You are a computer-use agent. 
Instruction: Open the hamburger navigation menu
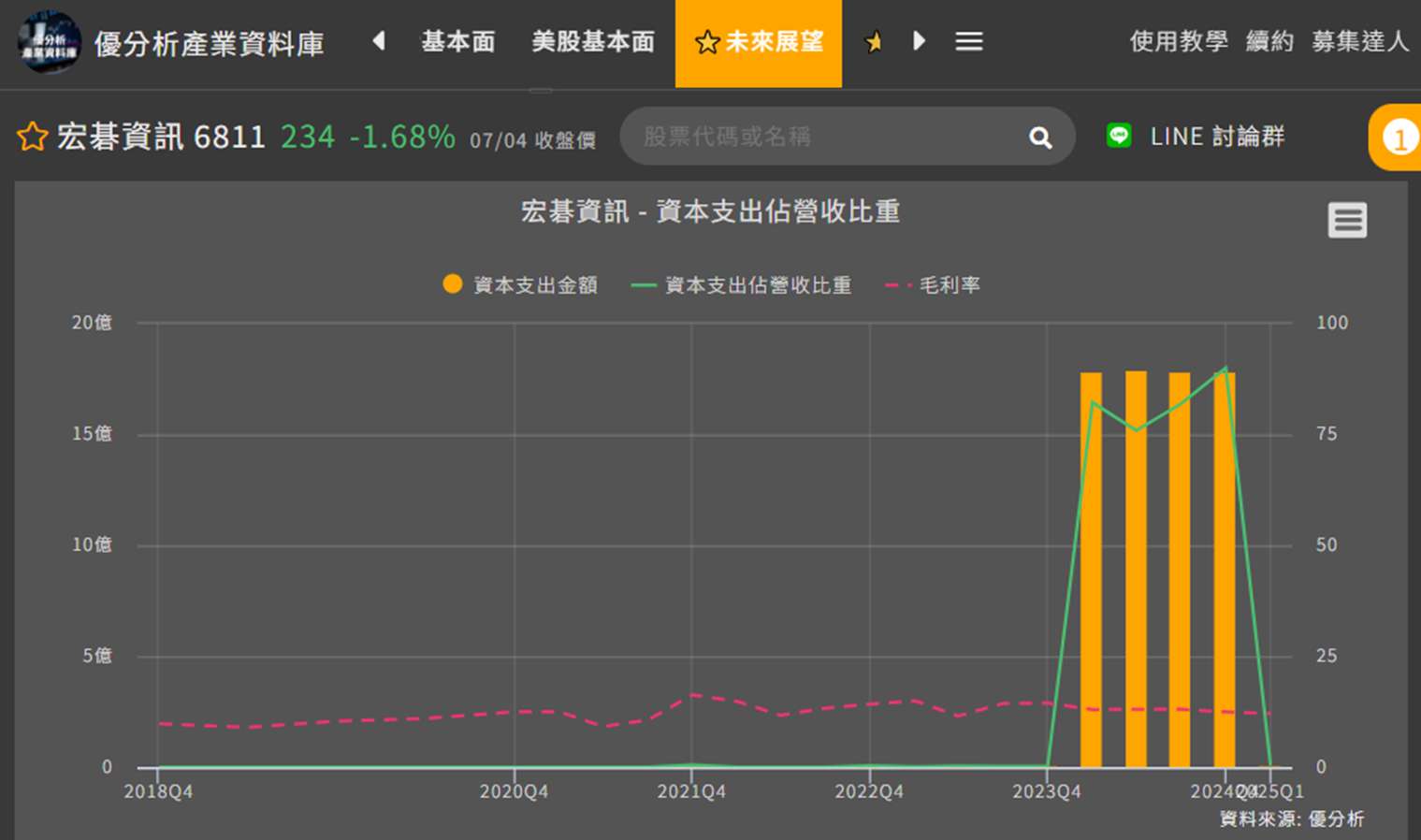pyautogui.click(x=969, y=42)
